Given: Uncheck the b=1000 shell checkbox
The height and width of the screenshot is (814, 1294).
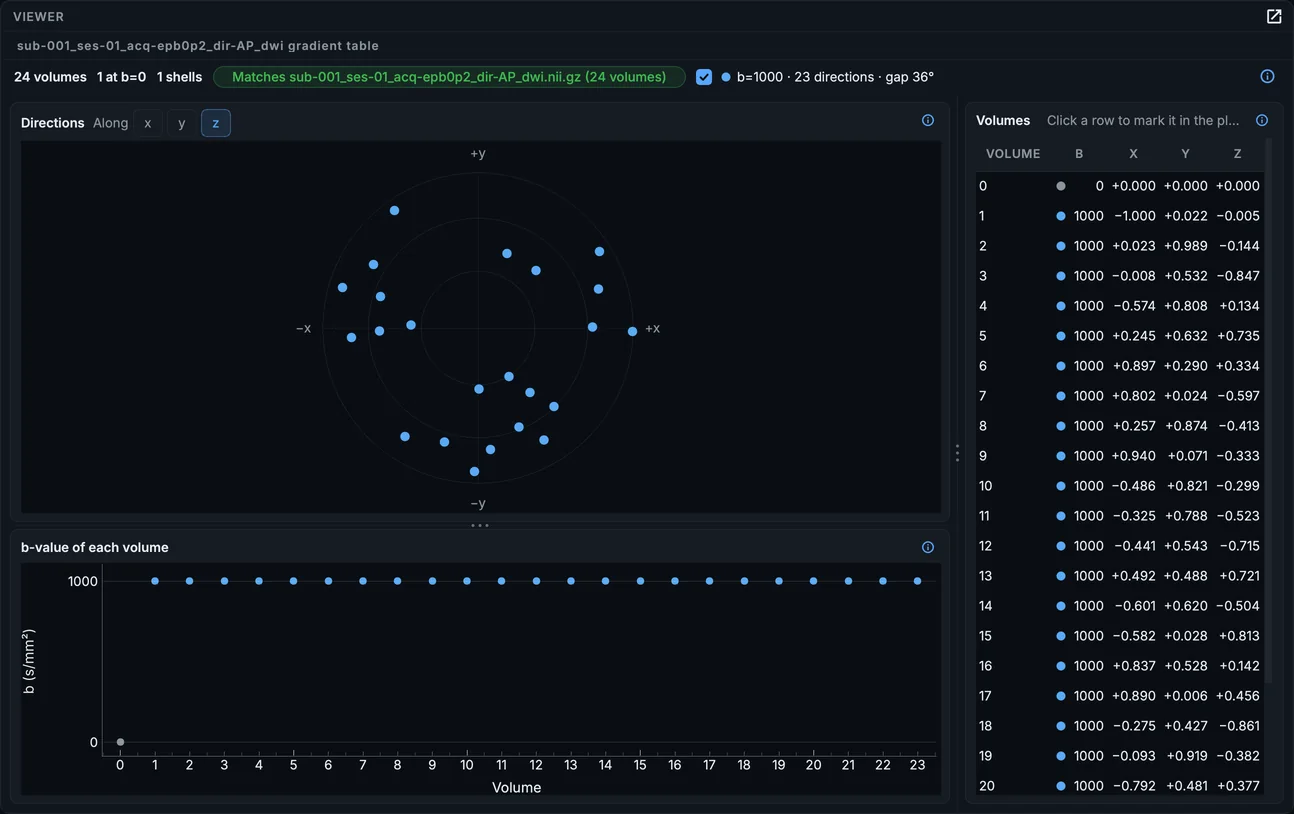Looking at the screenshot, I should (x=704, y=77).
